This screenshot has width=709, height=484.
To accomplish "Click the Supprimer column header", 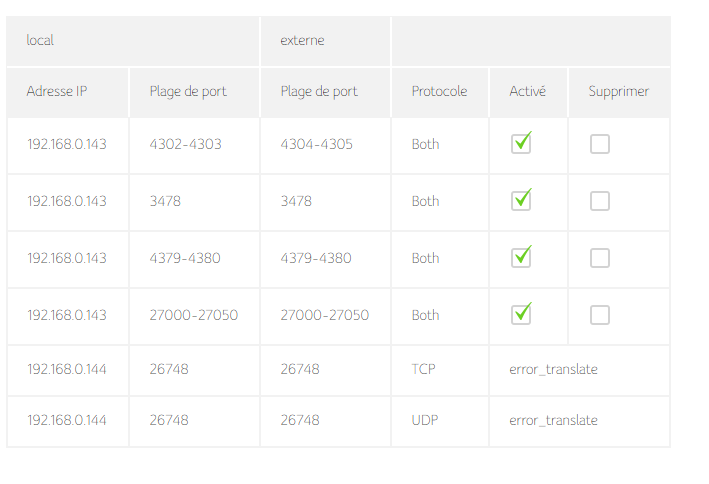I will coord(618,92).
